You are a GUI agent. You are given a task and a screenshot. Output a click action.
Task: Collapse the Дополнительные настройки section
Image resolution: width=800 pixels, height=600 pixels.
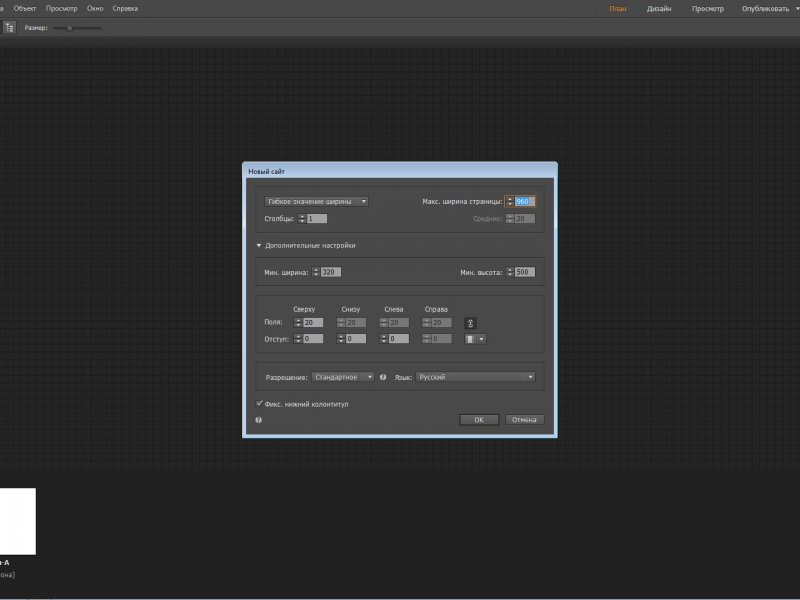259,245
